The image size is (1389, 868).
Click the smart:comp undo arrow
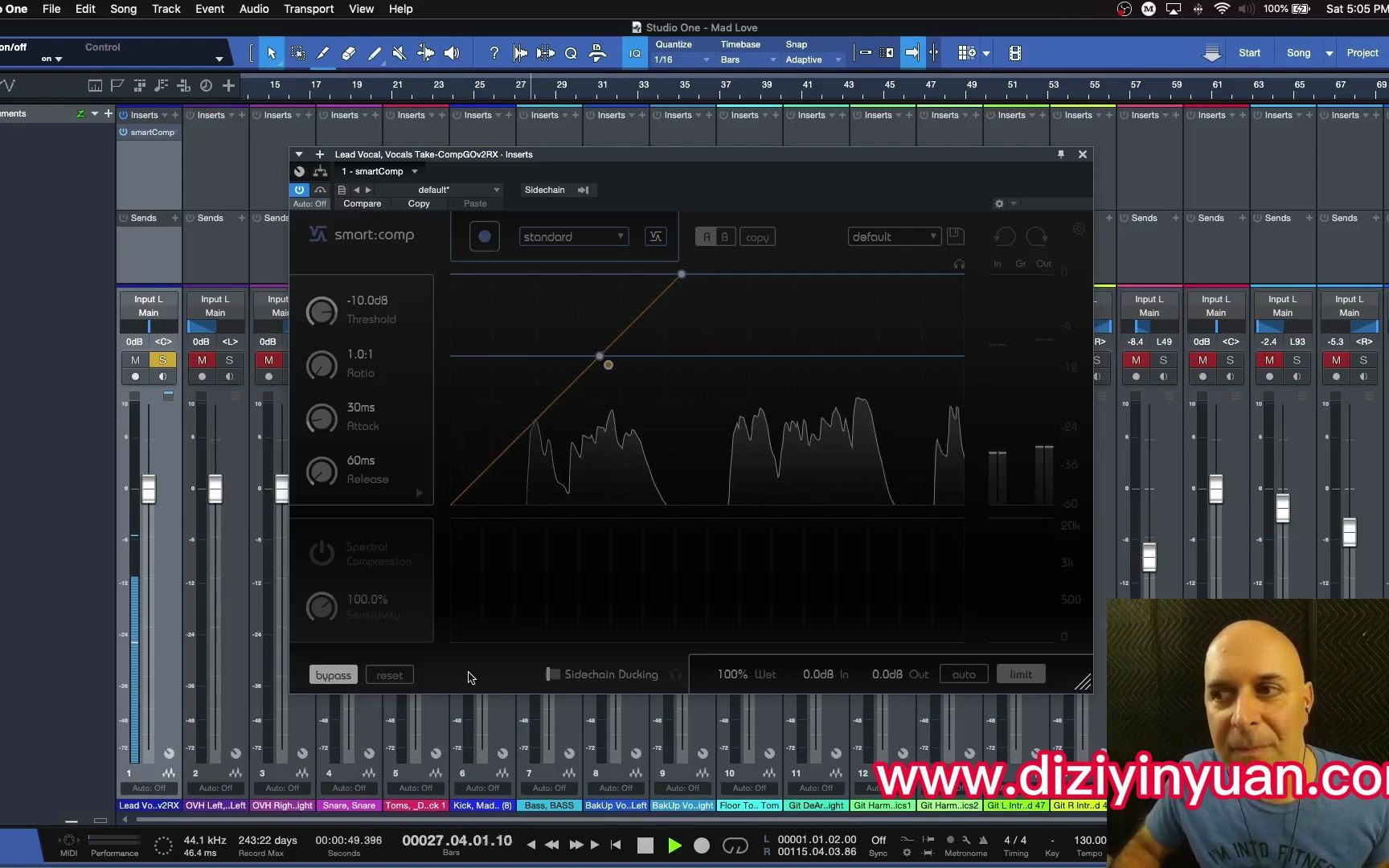pyautogui.click(x=1005, y=236)
